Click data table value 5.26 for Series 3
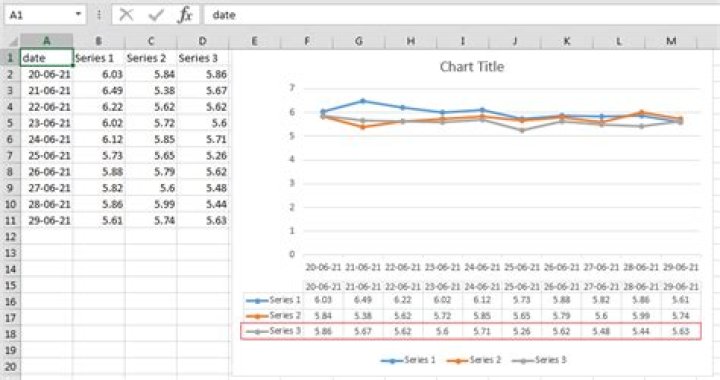This screenshot has width=720, height=380. pos(522,331)
